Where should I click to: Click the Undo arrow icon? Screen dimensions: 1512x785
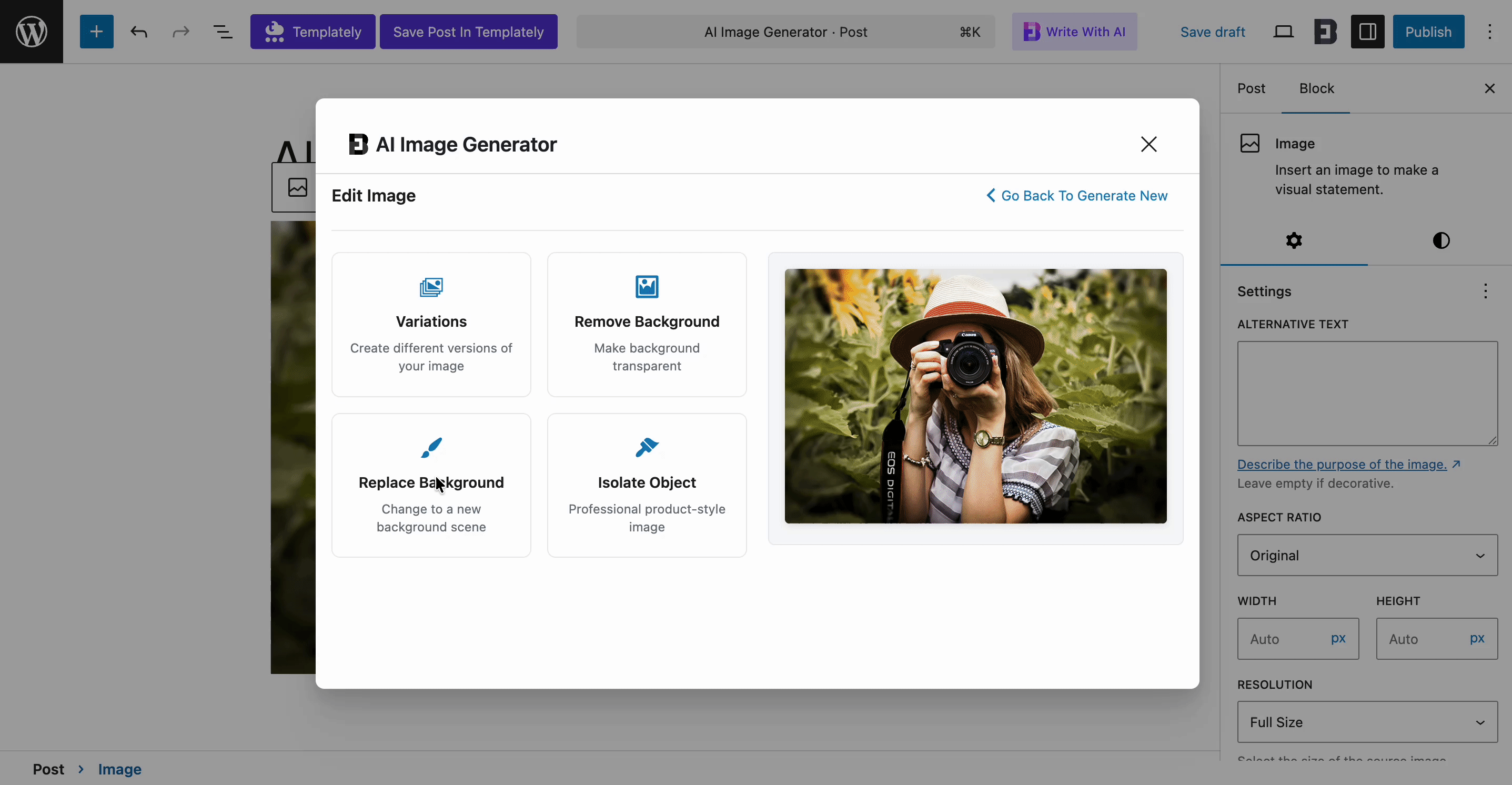pos(139,32)
